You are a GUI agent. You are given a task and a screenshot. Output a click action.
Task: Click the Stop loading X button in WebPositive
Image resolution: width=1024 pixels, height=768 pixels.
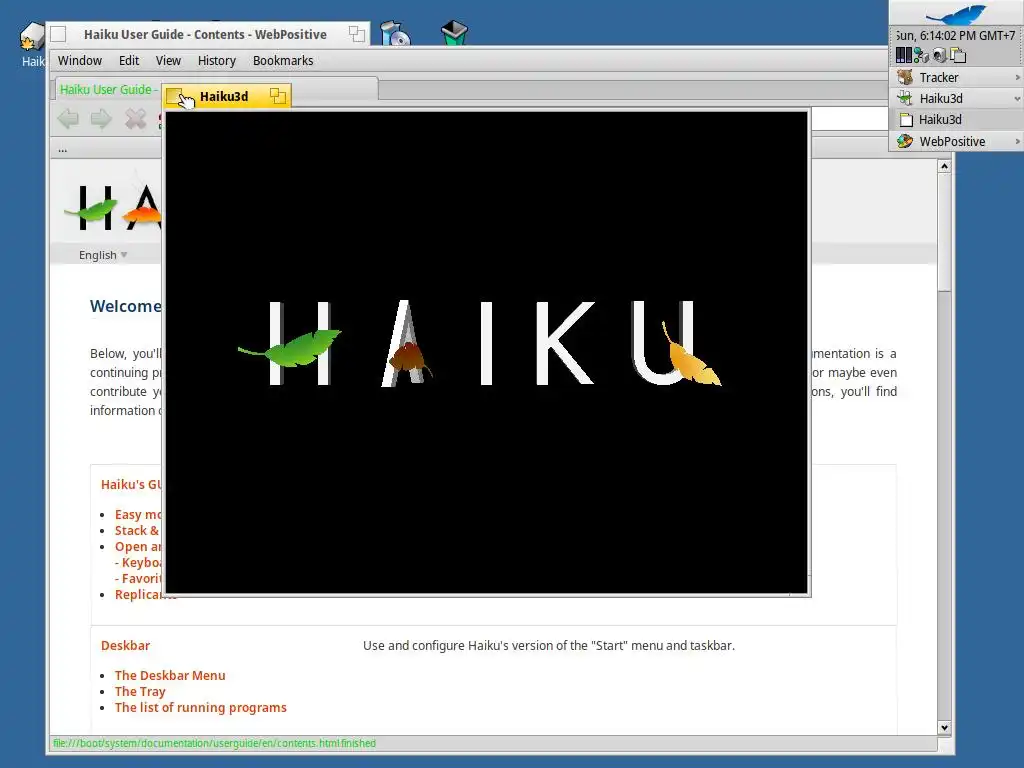tap(135, 119)
